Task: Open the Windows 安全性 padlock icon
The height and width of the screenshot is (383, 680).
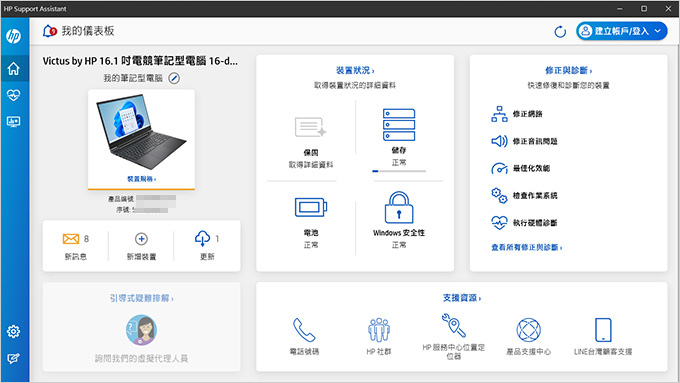Action: point(399,207)
